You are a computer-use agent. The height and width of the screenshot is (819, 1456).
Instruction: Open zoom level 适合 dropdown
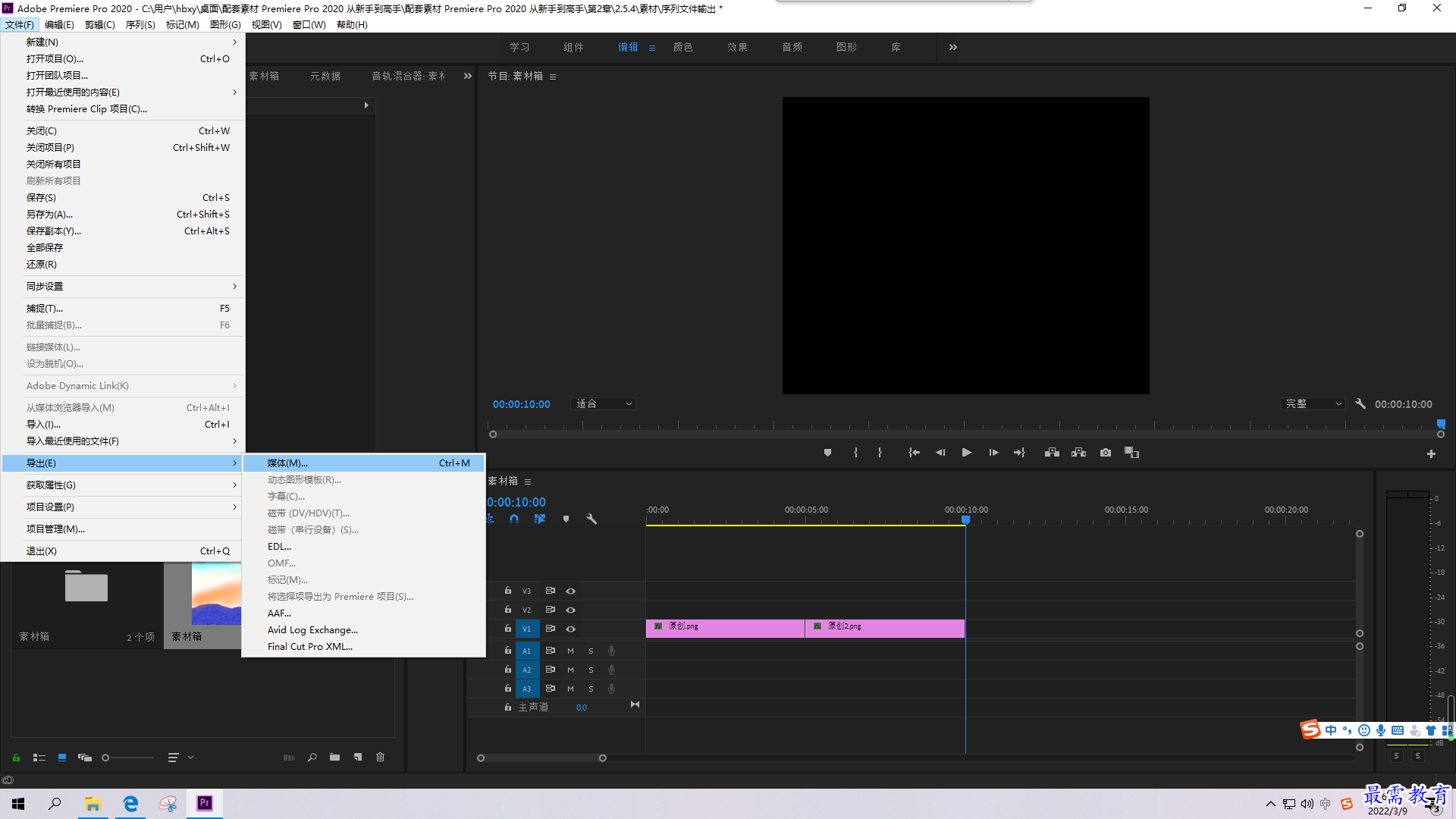tap(604, 404)
